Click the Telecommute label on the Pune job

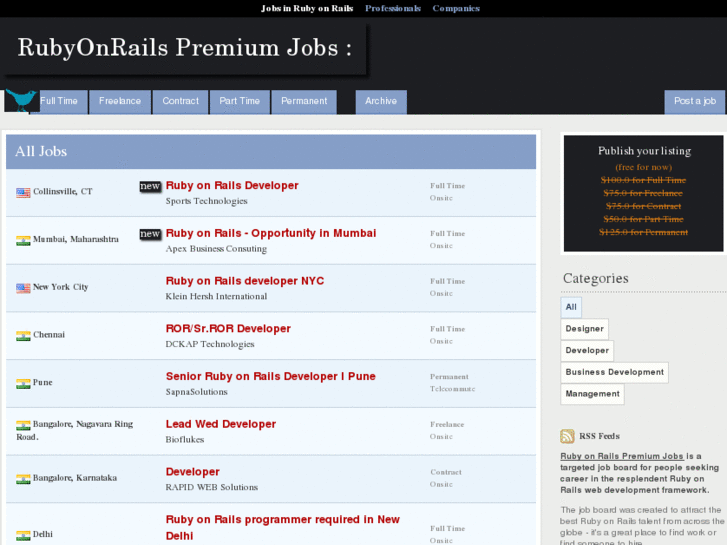click(452, 389)
